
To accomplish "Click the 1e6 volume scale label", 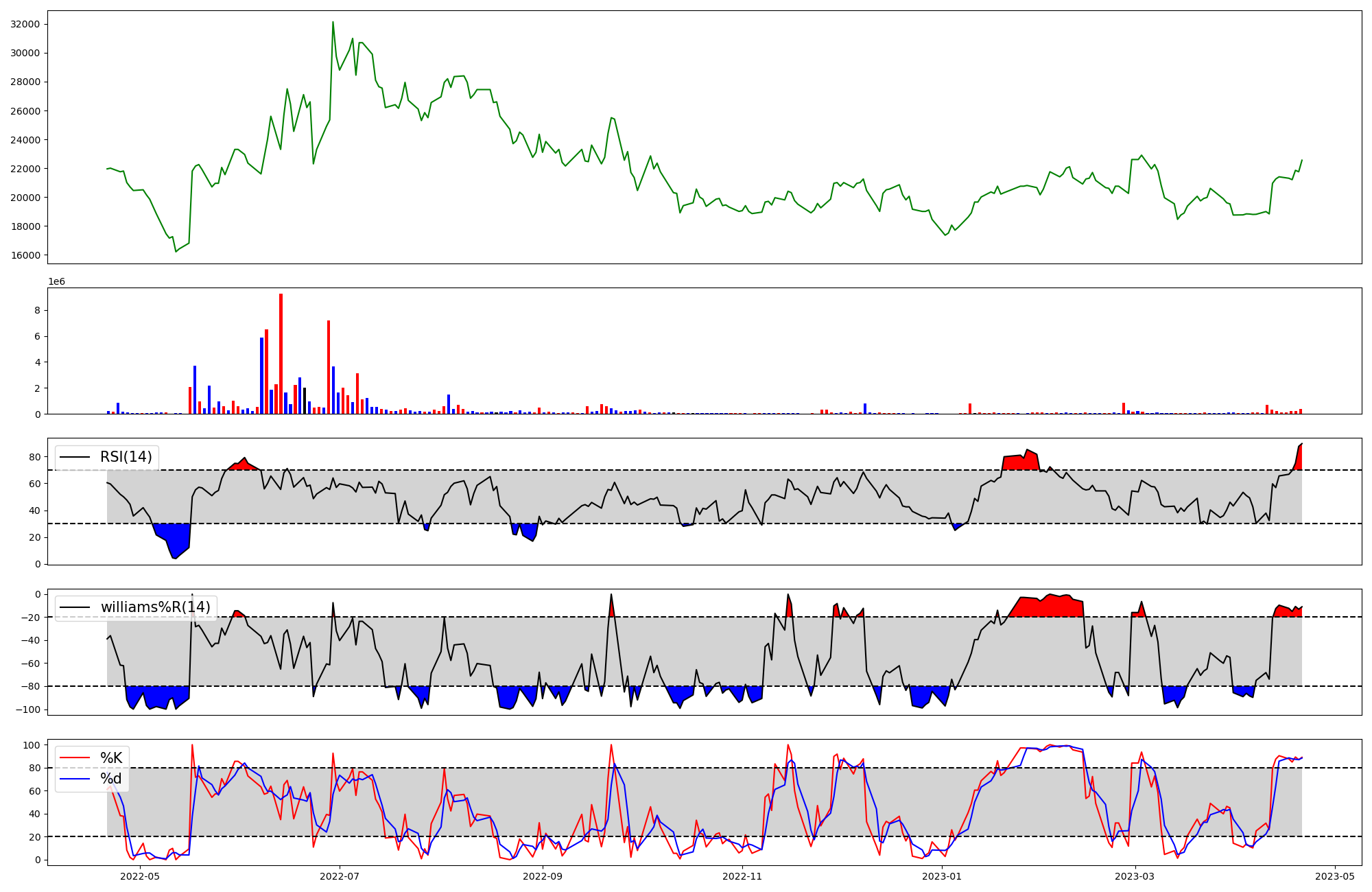I will click(56, 281).
